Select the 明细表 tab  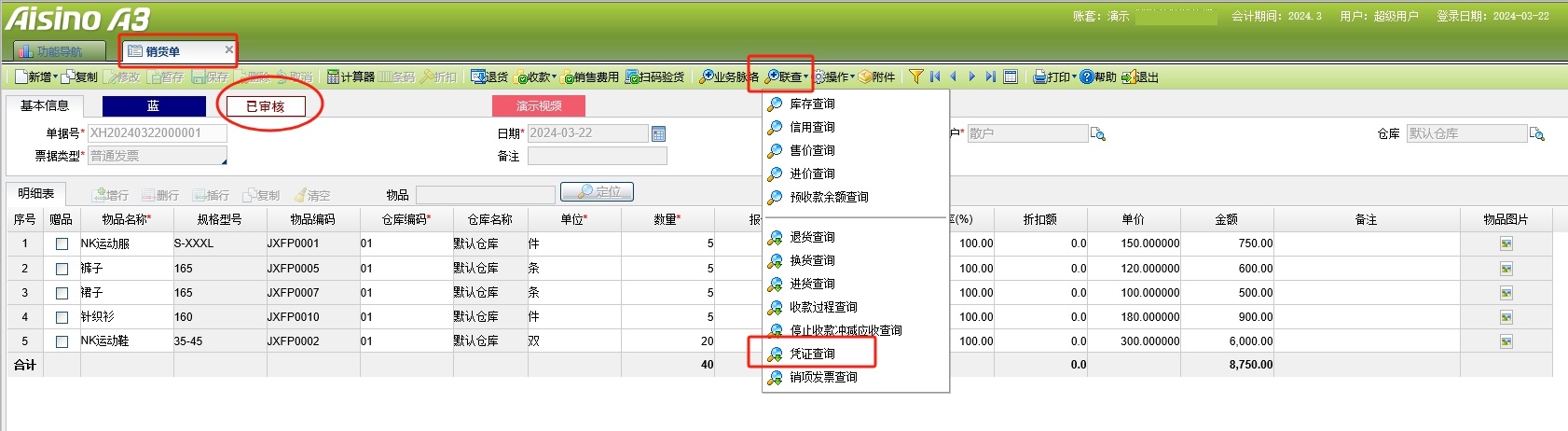[36, 194]
